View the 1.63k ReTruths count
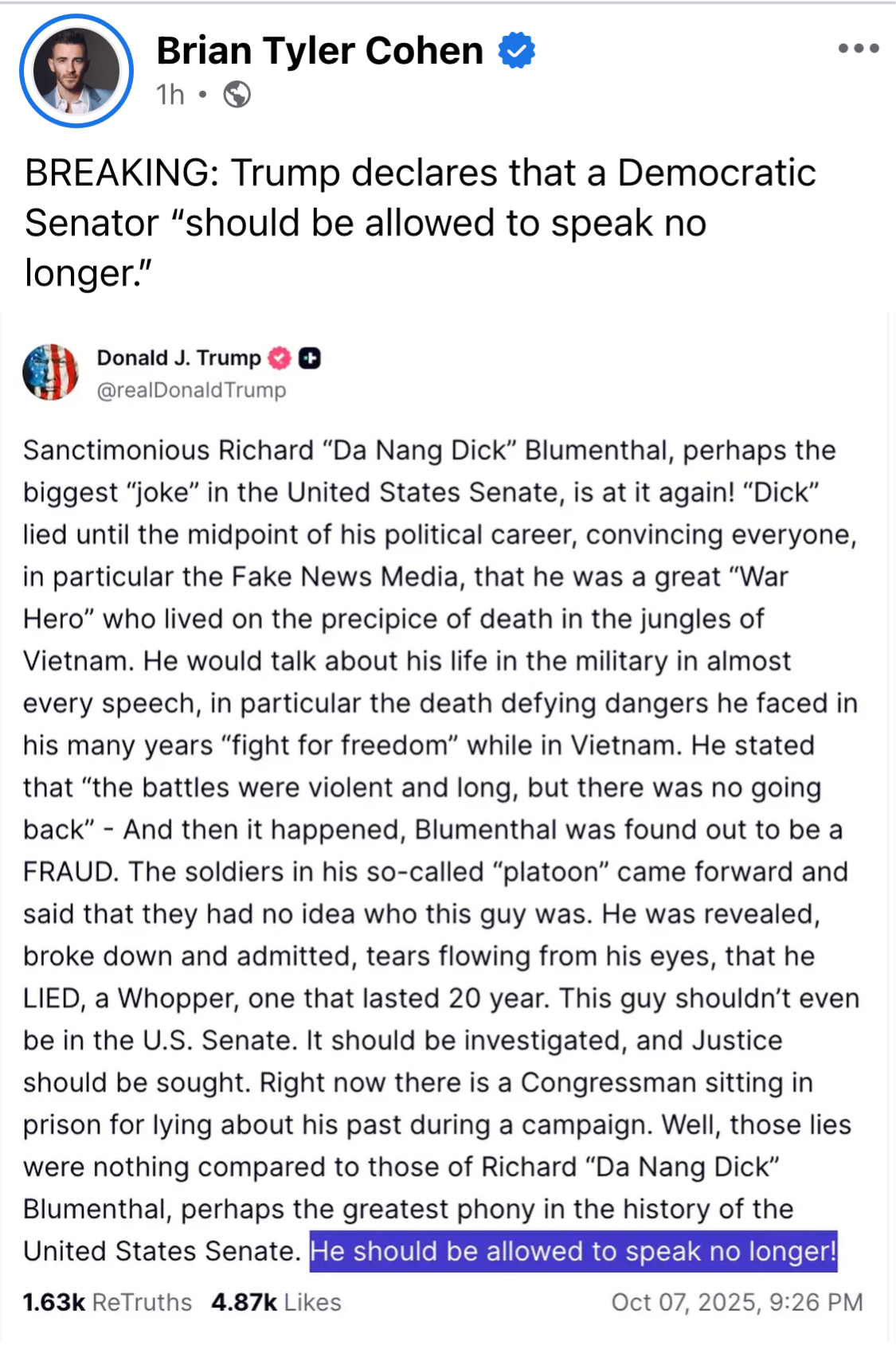This screenshot has height=1345, width=896. tap(107, 1302)
